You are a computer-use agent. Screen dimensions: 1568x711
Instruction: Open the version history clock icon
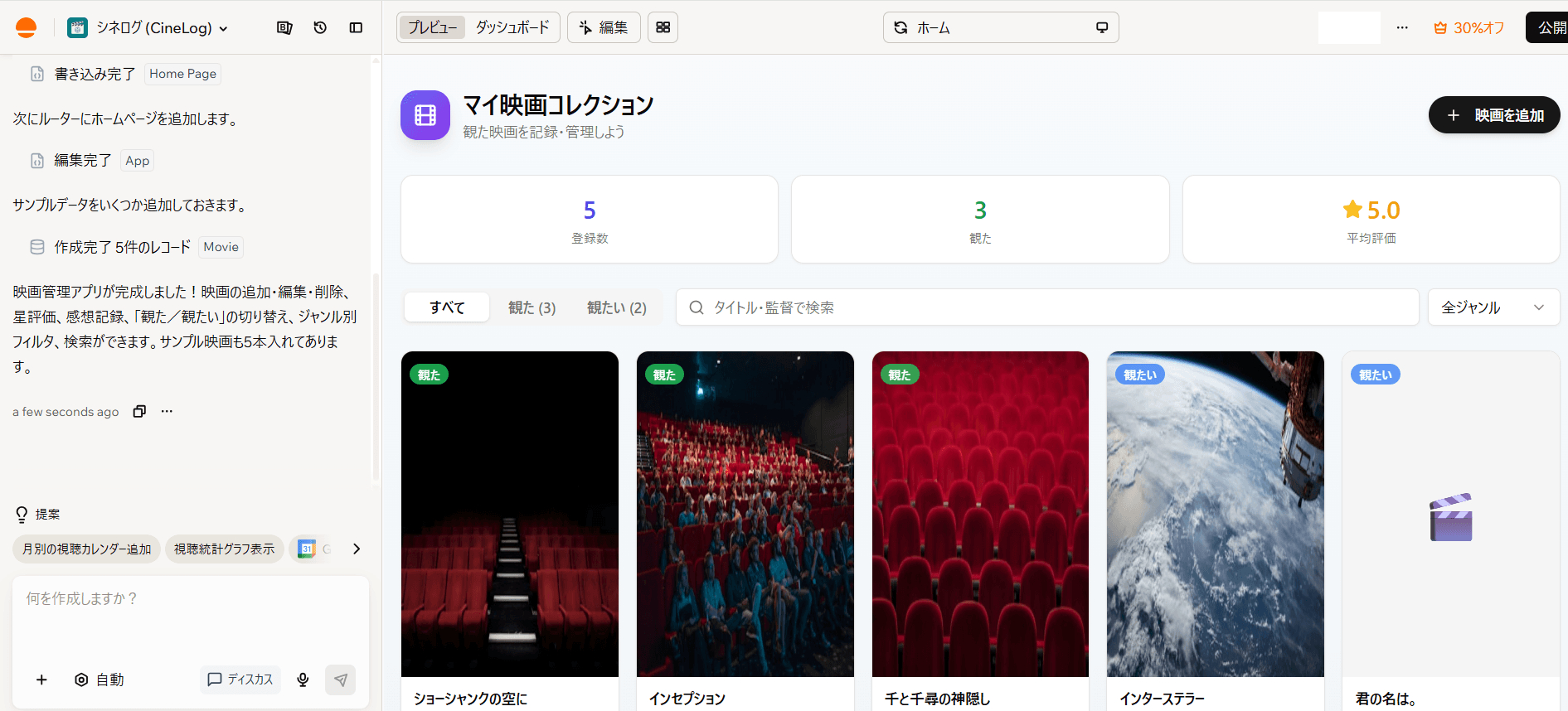coord(320,27)
